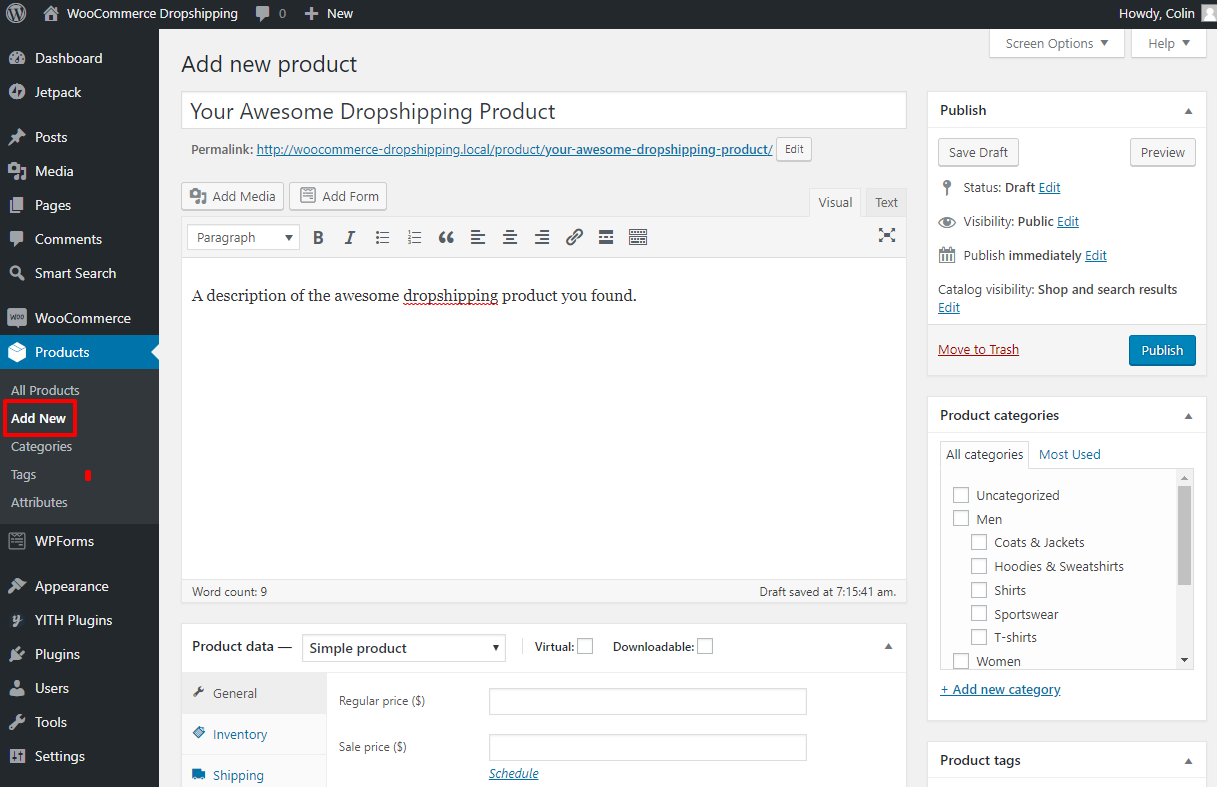This screenshot has width=1217, height=787.
Task: Click the blue Publish button
Action: [1161, 351]
